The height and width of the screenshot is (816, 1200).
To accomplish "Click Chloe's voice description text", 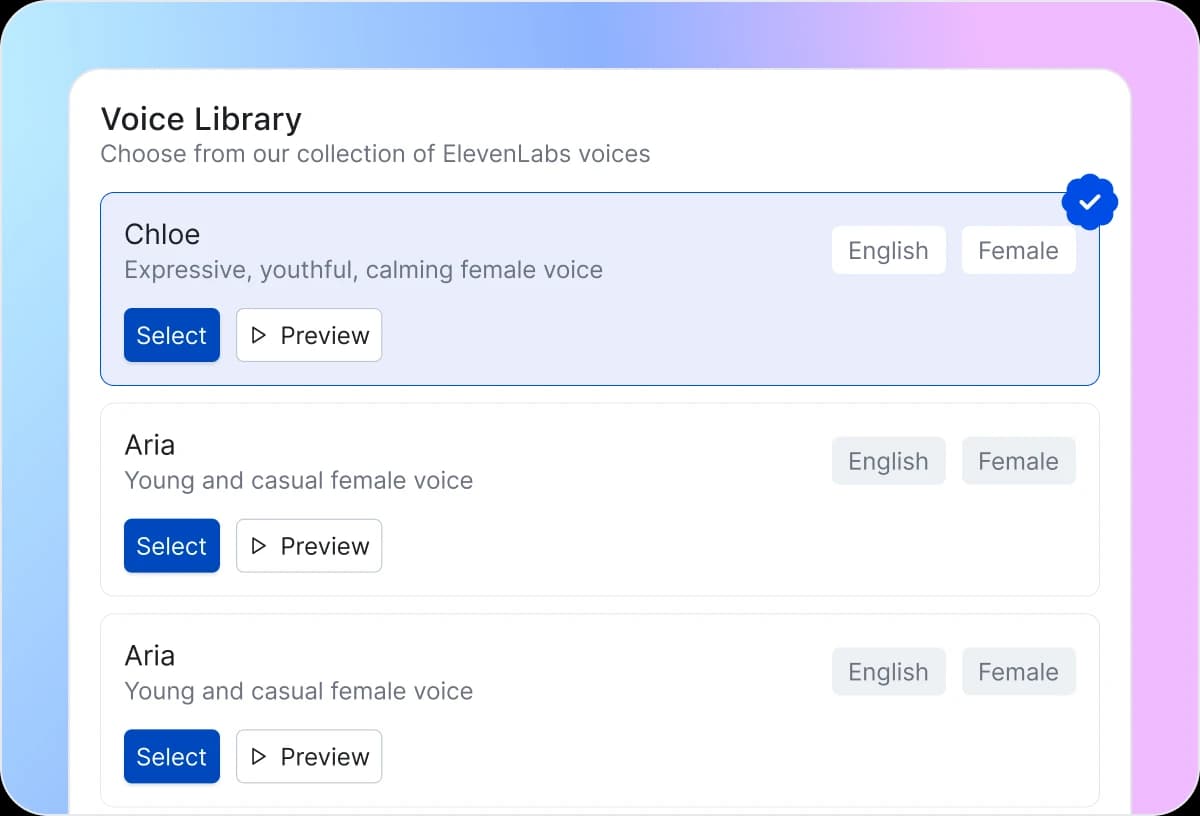I will coord(363,269).
